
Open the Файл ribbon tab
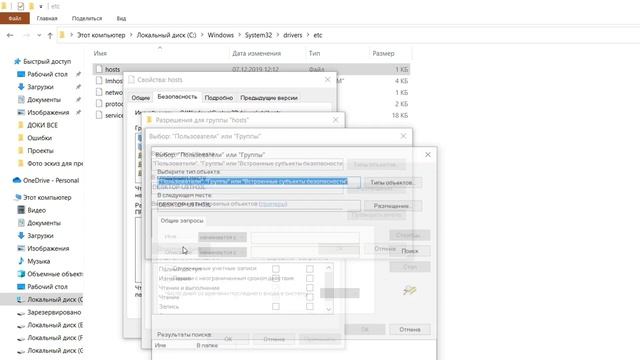click(x=15, y=18)
